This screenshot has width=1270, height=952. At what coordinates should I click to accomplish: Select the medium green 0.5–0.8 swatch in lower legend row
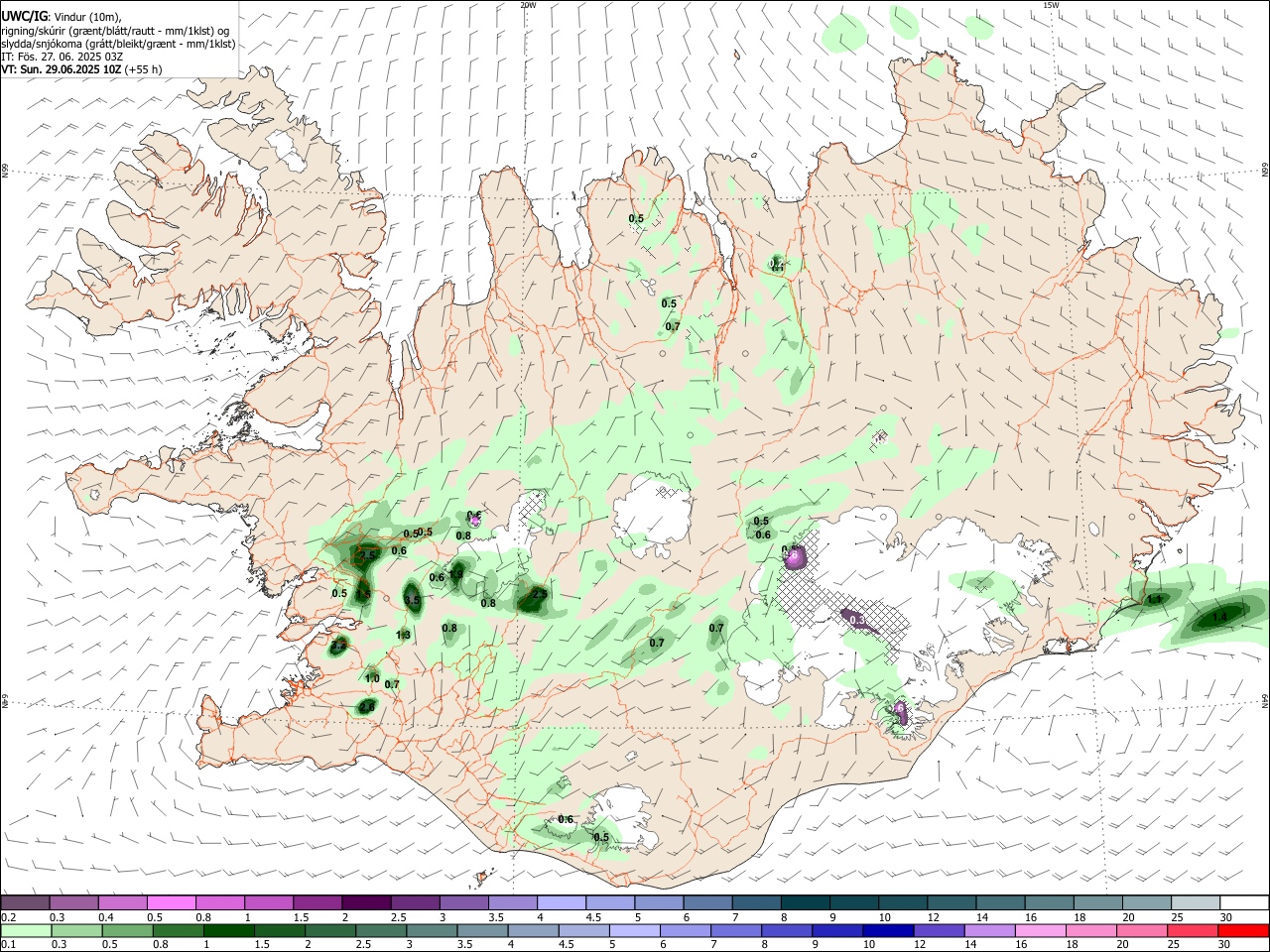128,931
